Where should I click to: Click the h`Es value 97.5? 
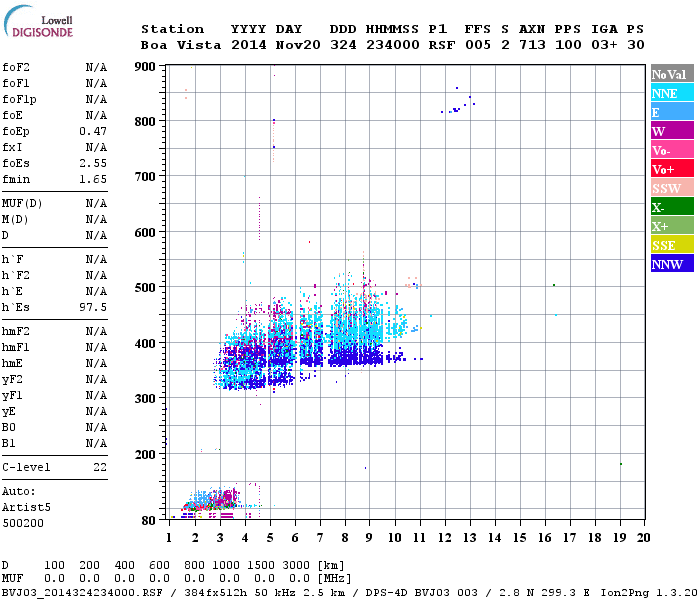click(93, 307)
